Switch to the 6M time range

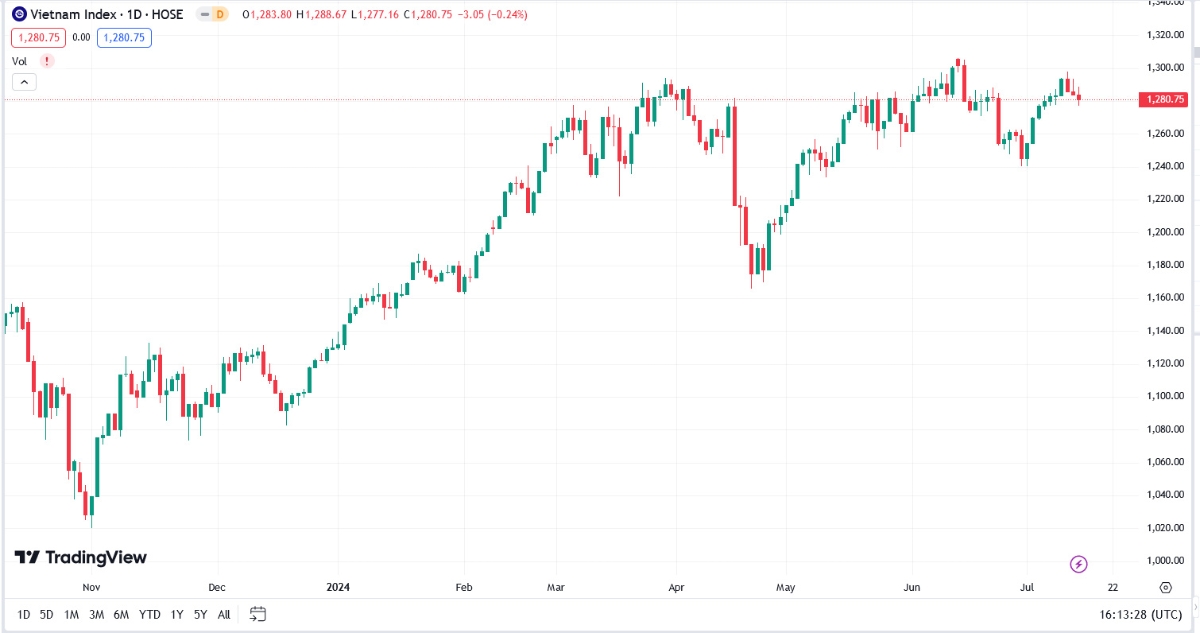click(121, 614)
